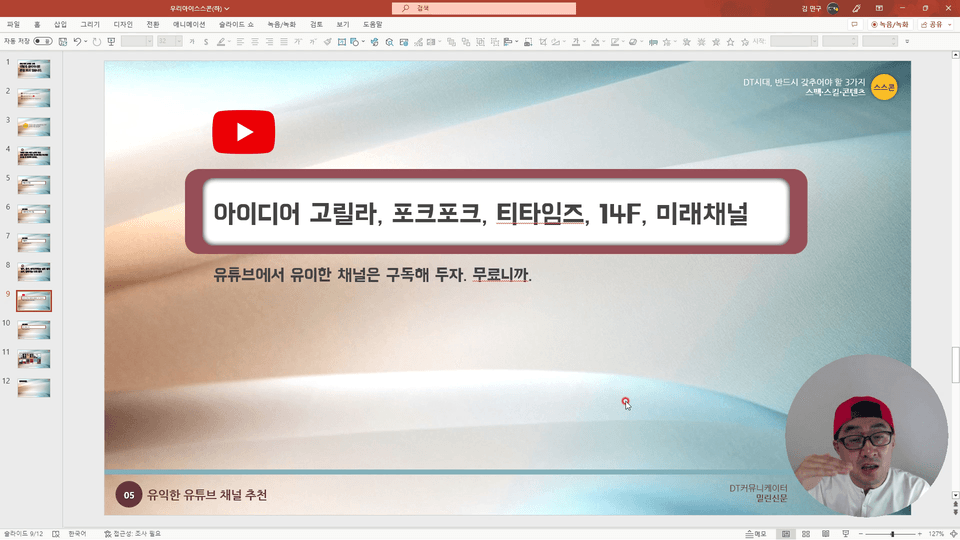Switch to Normal view icon

pos(786,534)
